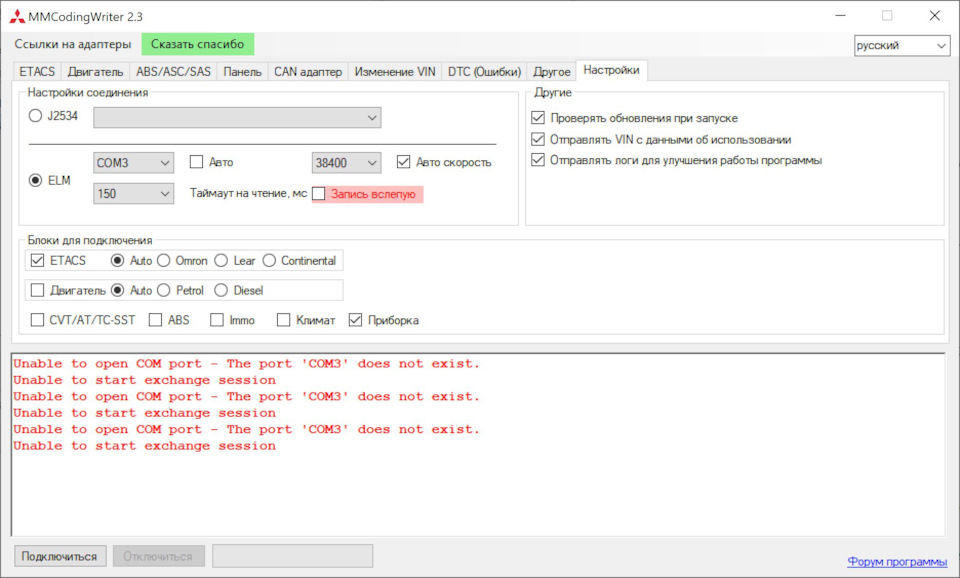
Task: Open the 38400 baud rate dropdown
Action: pyautogui.click(x=347, y=163)
